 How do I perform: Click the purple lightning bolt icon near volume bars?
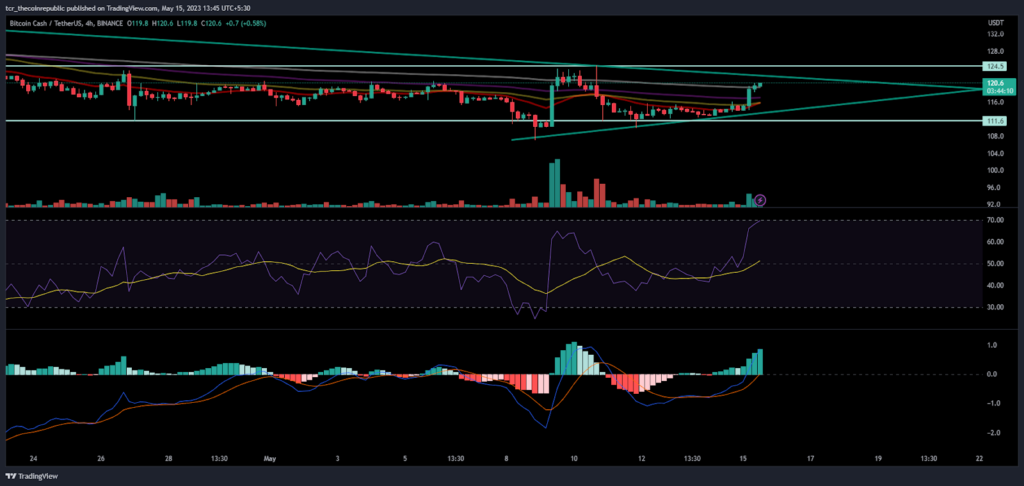tap(760, 200)
